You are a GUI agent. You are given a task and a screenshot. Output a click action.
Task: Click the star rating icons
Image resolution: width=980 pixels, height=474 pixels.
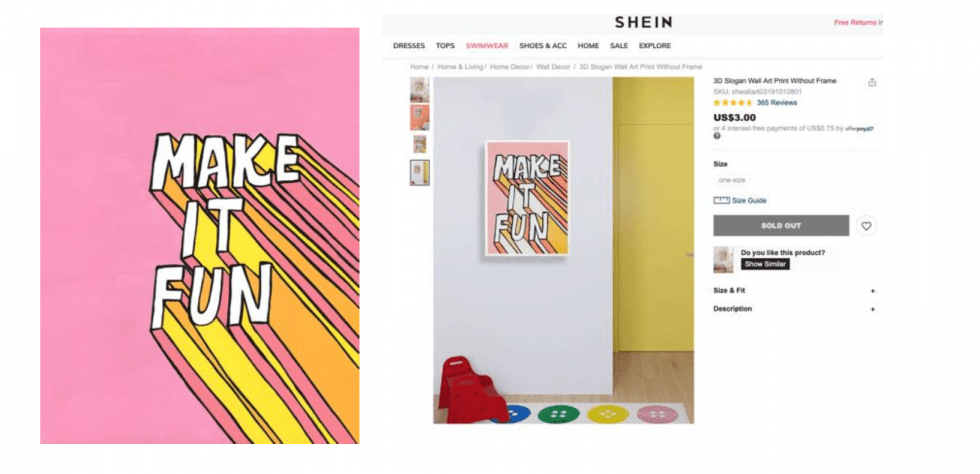point(733,103)
